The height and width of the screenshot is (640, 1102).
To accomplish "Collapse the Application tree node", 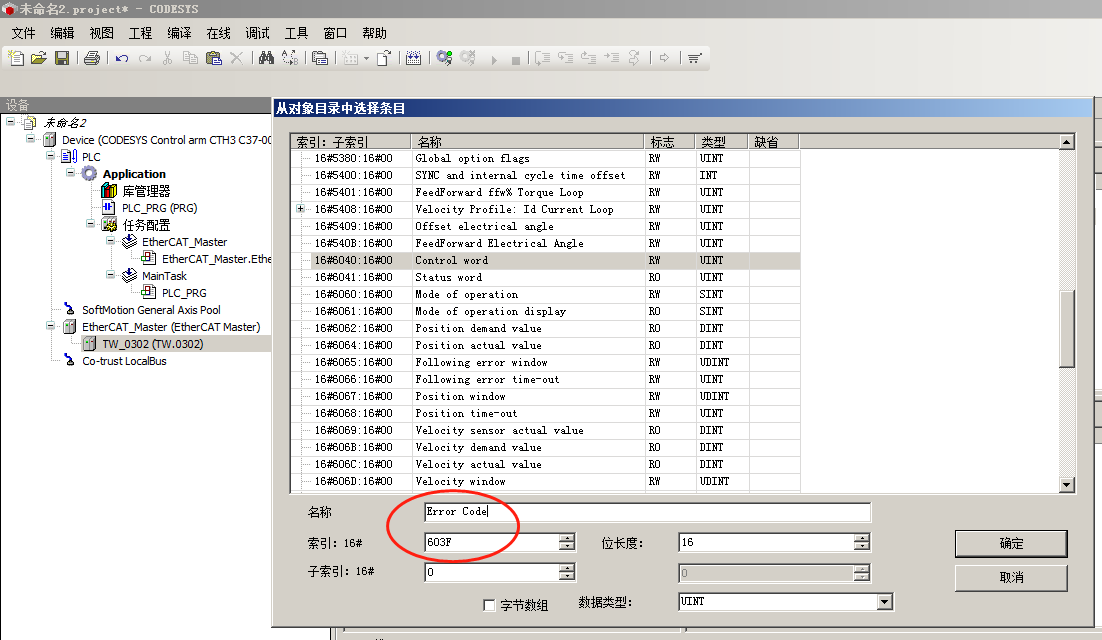I will tap(70, 173).
